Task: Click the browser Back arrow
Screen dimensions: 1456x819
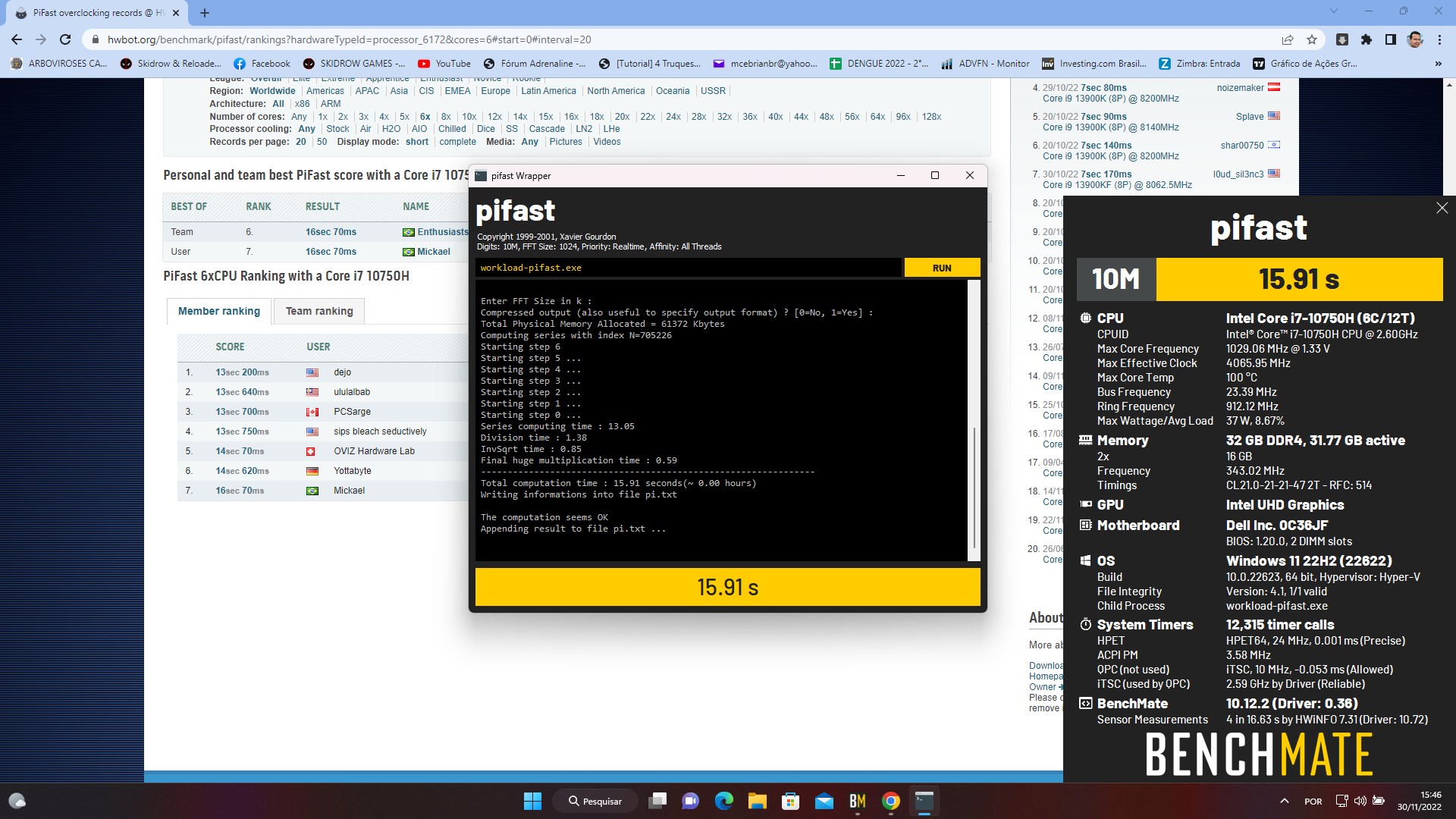Action: coord(17,39)
